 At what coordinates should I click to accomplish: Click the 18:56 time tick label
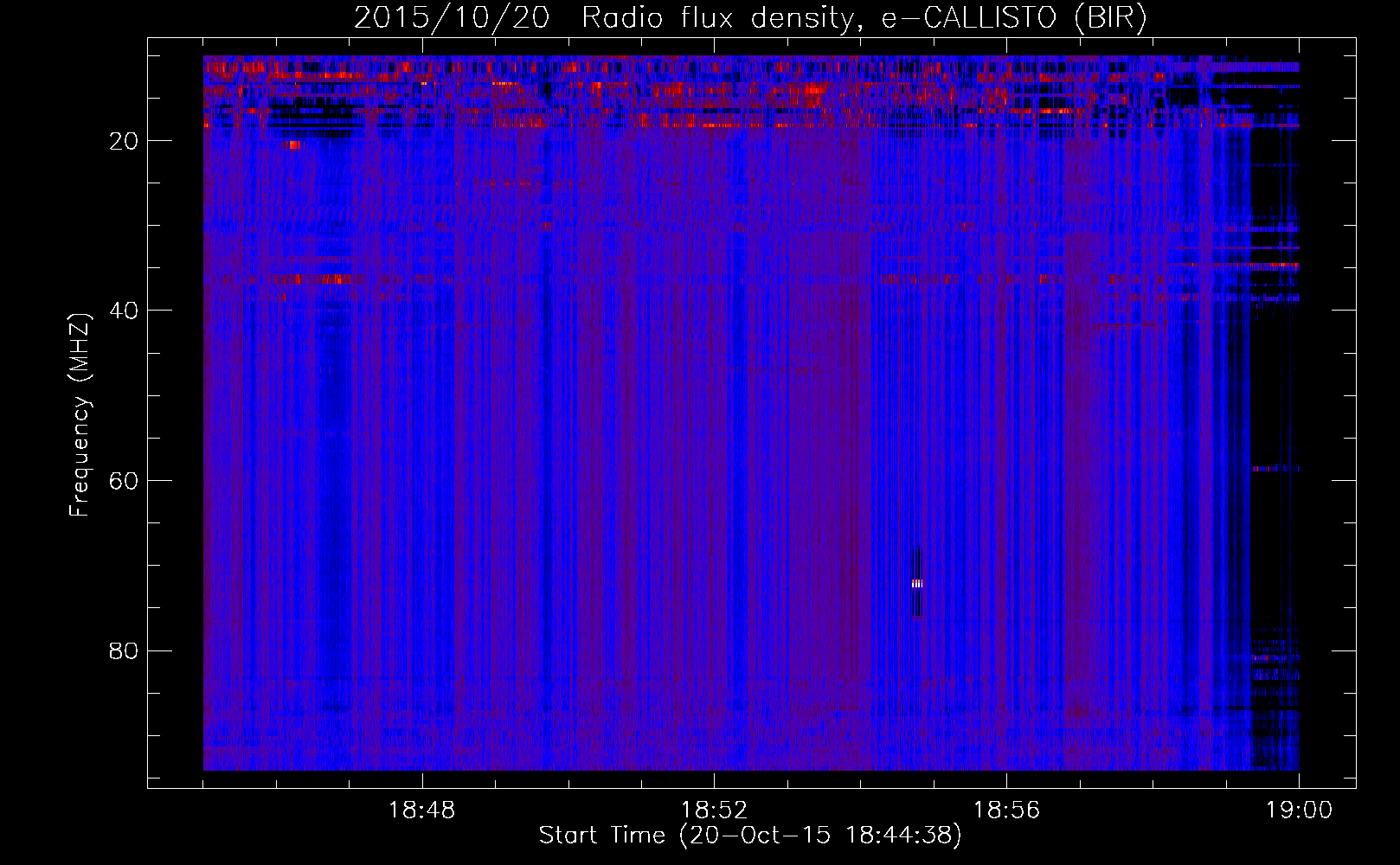(x=1007, y=811)
